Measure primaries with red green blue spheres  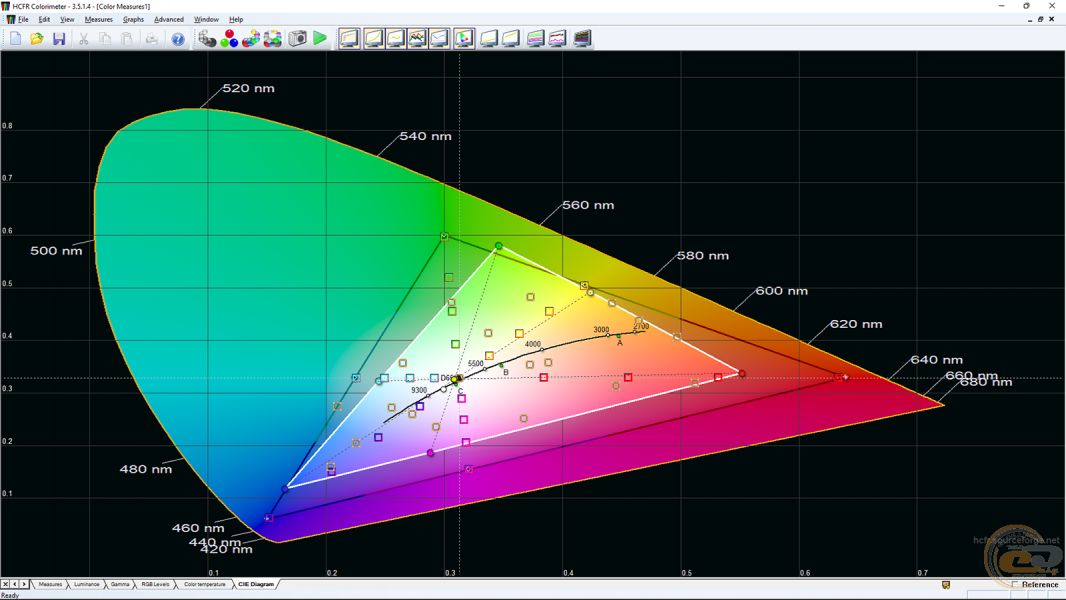click(x=230, y=39)
